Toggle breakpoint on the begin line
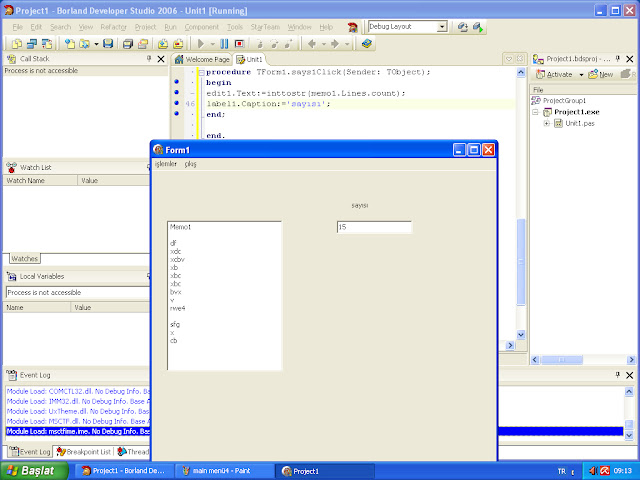640x480 pixels. [x=176, y=82]
